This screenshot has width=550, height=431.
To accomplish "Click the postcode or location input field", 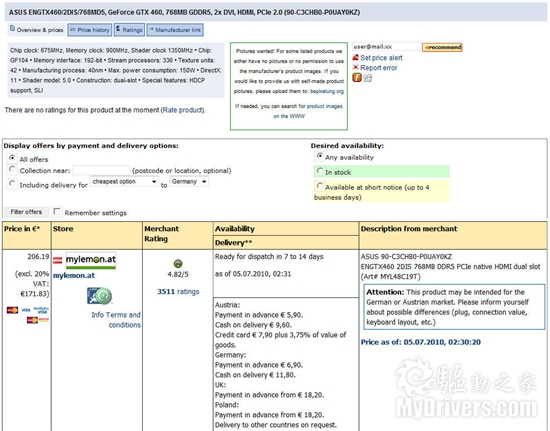I will 101,170.
